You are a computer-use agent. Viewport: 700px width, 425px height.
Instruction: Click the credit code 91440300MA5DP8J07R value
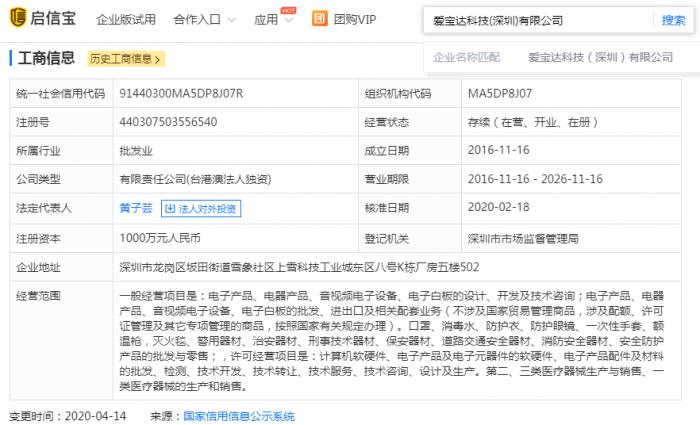point(180,93)
